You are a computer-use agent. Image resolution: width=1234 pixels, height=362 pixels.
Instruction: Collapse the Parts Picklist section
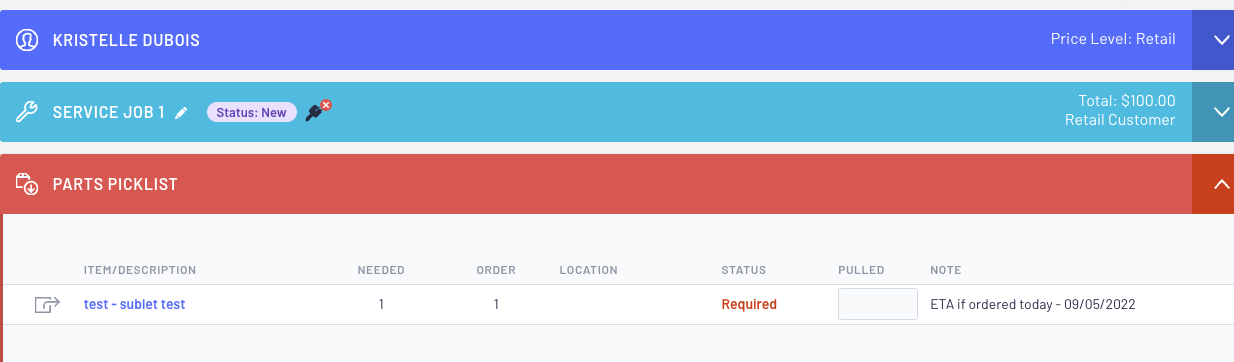click(1213, 184)
